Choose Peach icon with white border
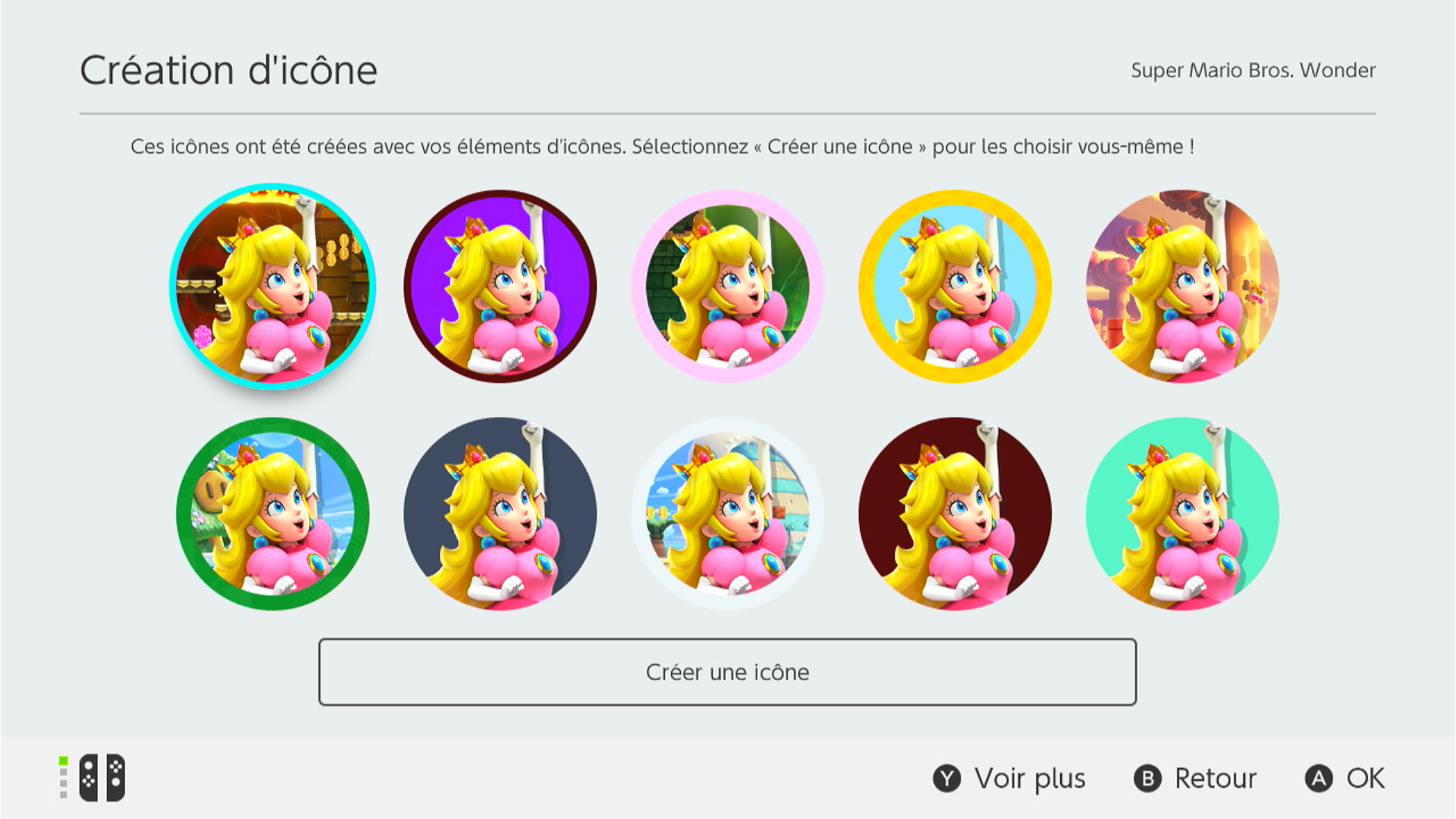This screenshot has height=819, width=1456. coord(727,514)
